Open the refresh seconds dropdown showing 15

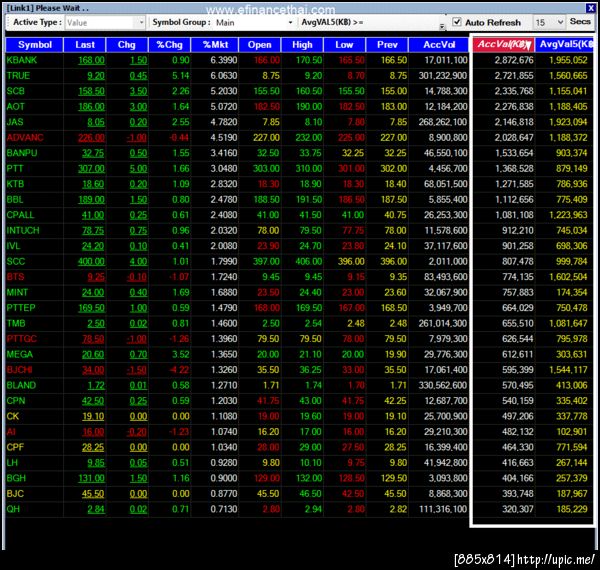pos(549,23)
